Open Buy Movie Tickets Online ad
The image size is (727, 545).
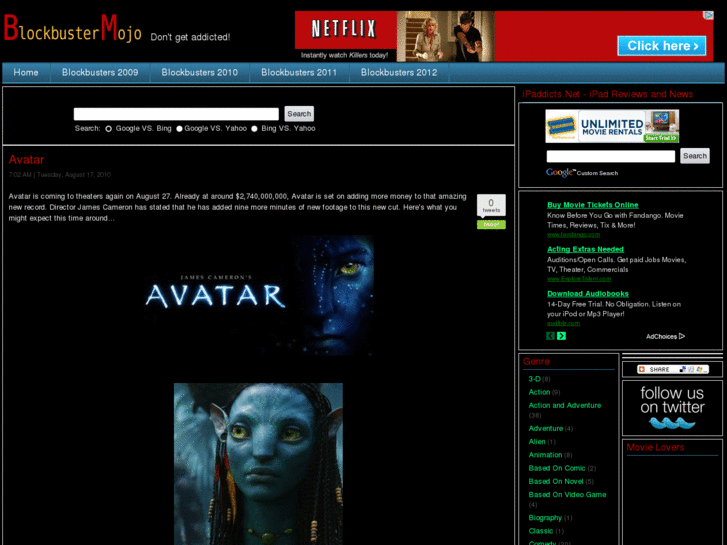pos(593,205)
